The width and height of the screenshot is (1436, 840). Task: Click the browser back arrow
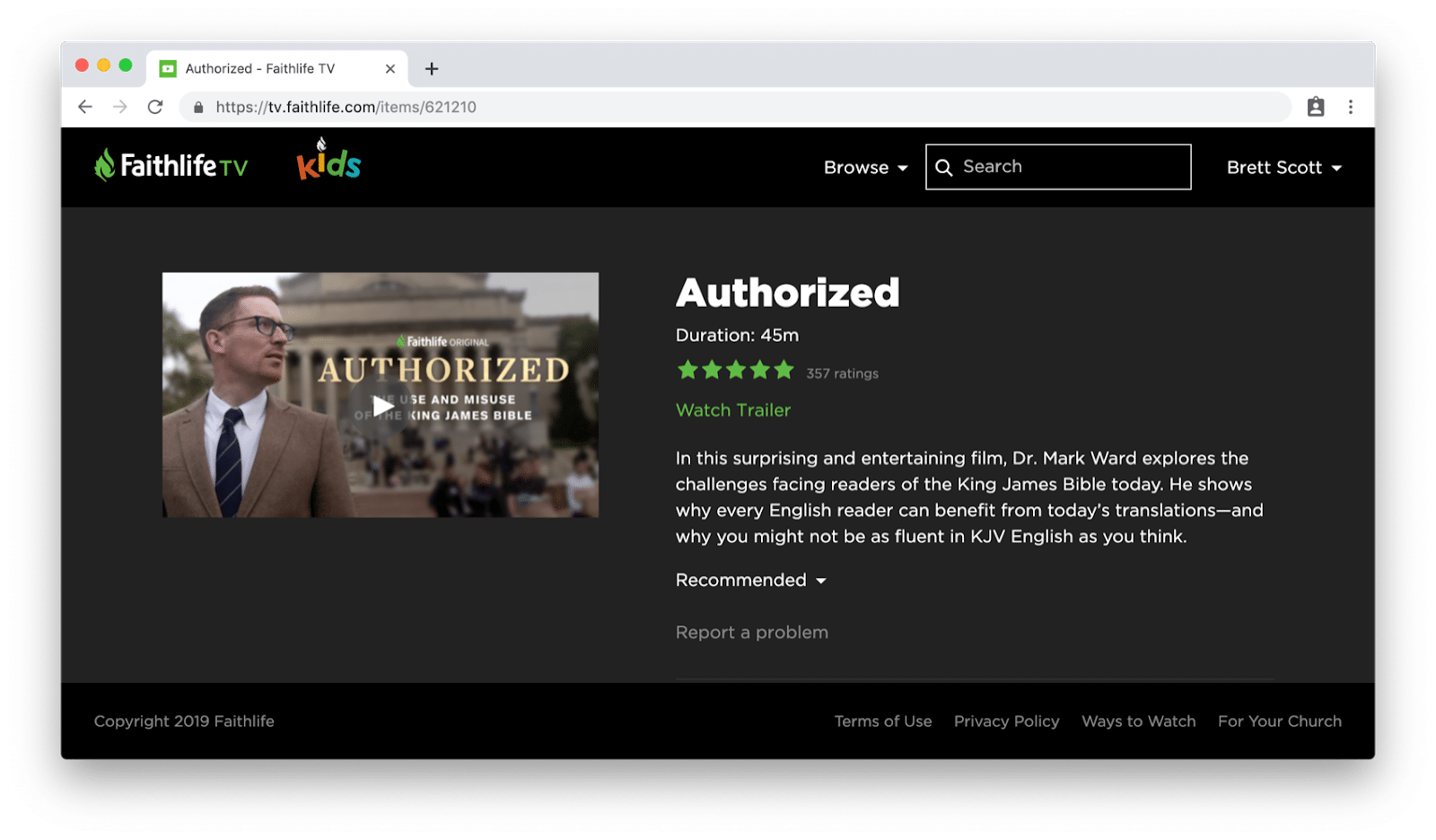(x=85, y=107)
